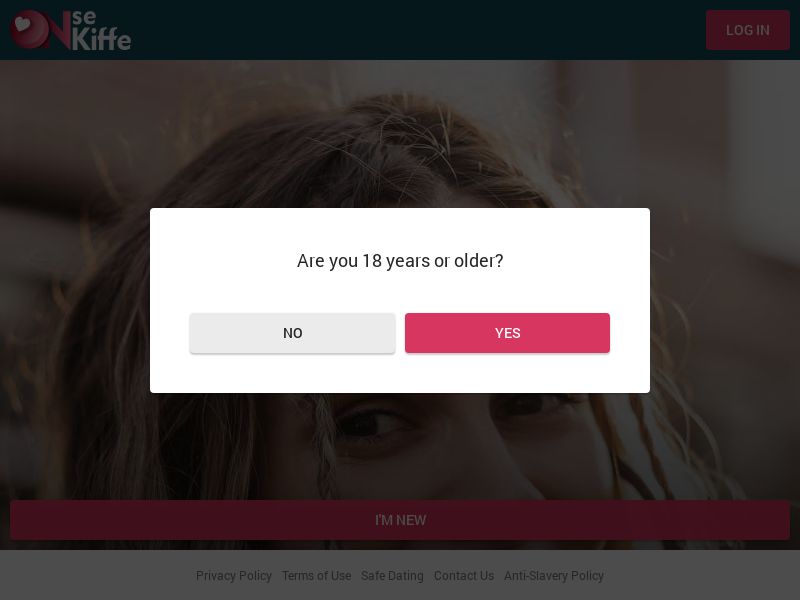Screen dimensions: 800x600
Task: Go to the Contact Us link
Action: coord(464,576)
